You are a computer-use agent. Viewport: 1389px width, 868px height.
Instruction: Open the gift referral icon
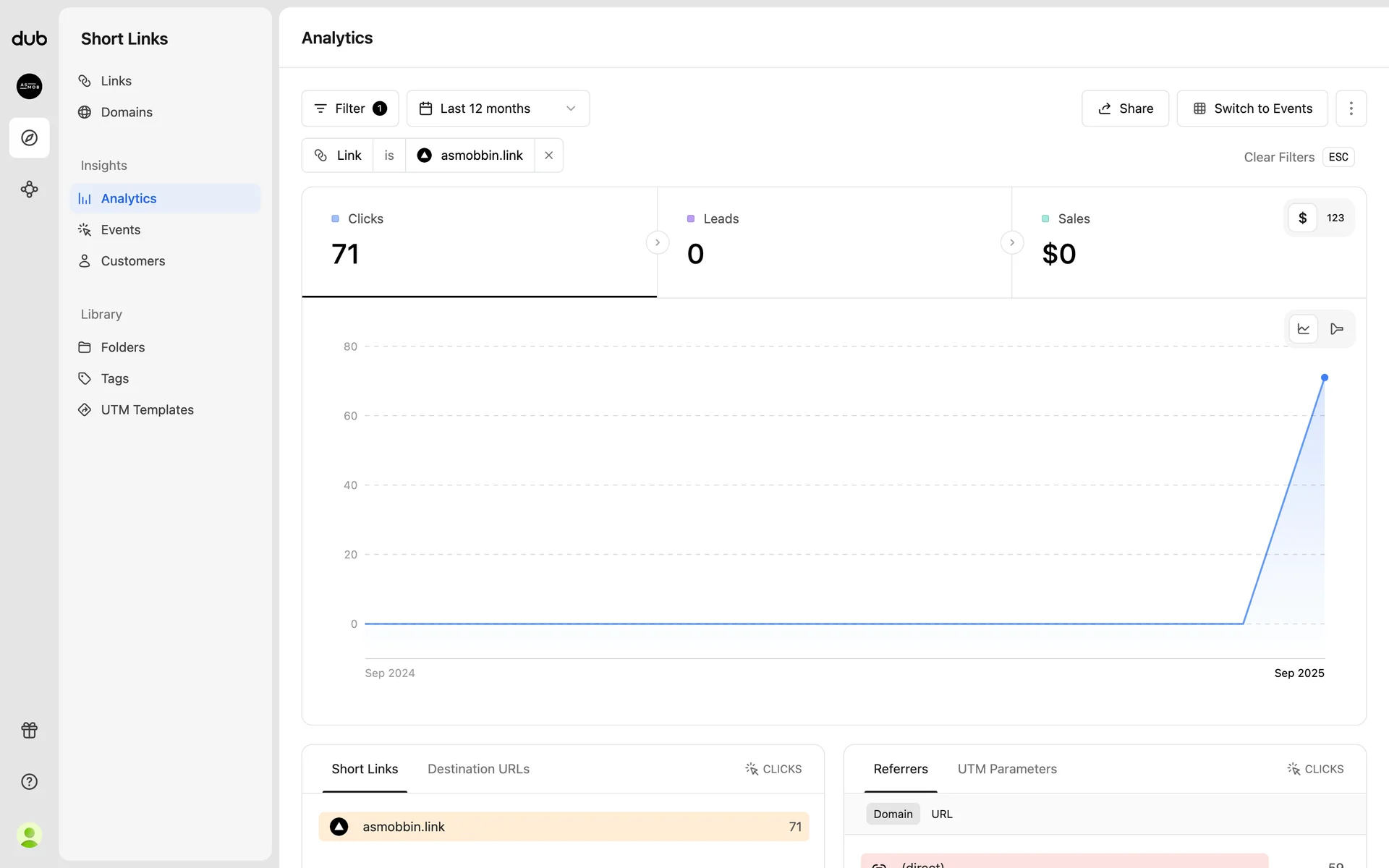(x=29, y=730)
